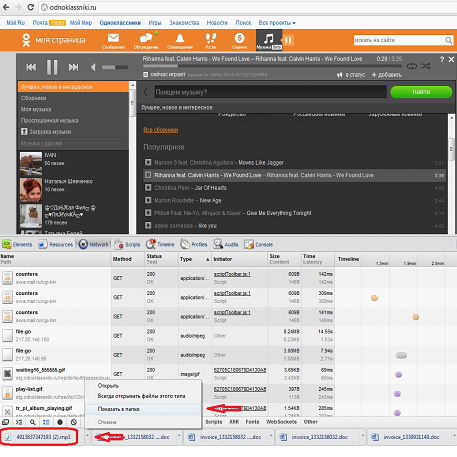Switch to DevTools Console panel

[x=259, y=244]
